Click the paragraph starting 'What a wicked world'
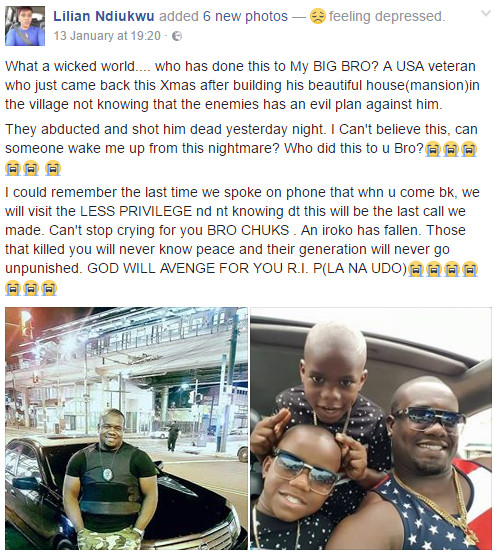Viewport: 494px width, 552px height. 242,85
